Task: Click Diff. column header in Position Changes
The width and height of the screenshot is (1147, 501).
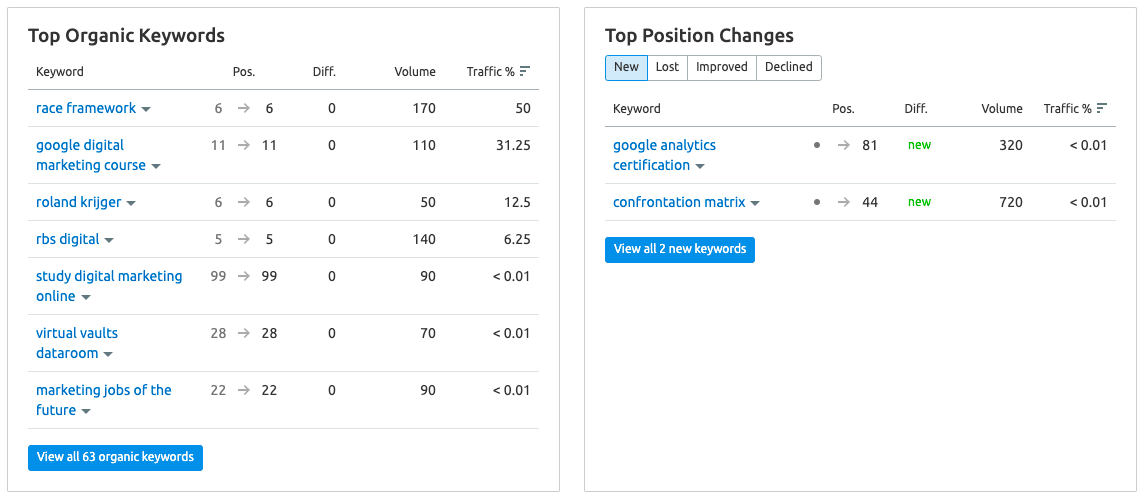Action: [x=916, y=108]
